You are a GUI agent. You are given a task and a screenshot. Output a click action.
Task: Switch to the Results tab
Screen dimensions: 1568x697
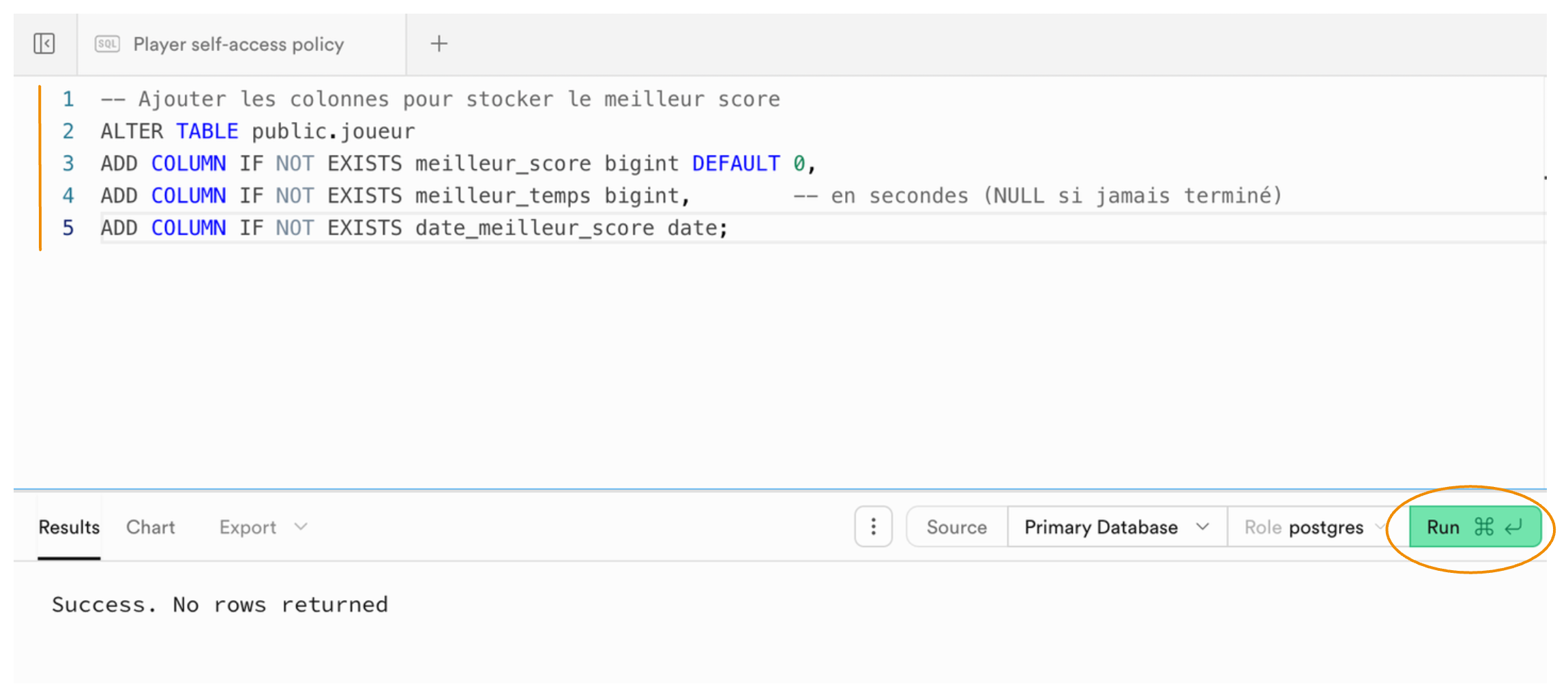pos(69,527)
